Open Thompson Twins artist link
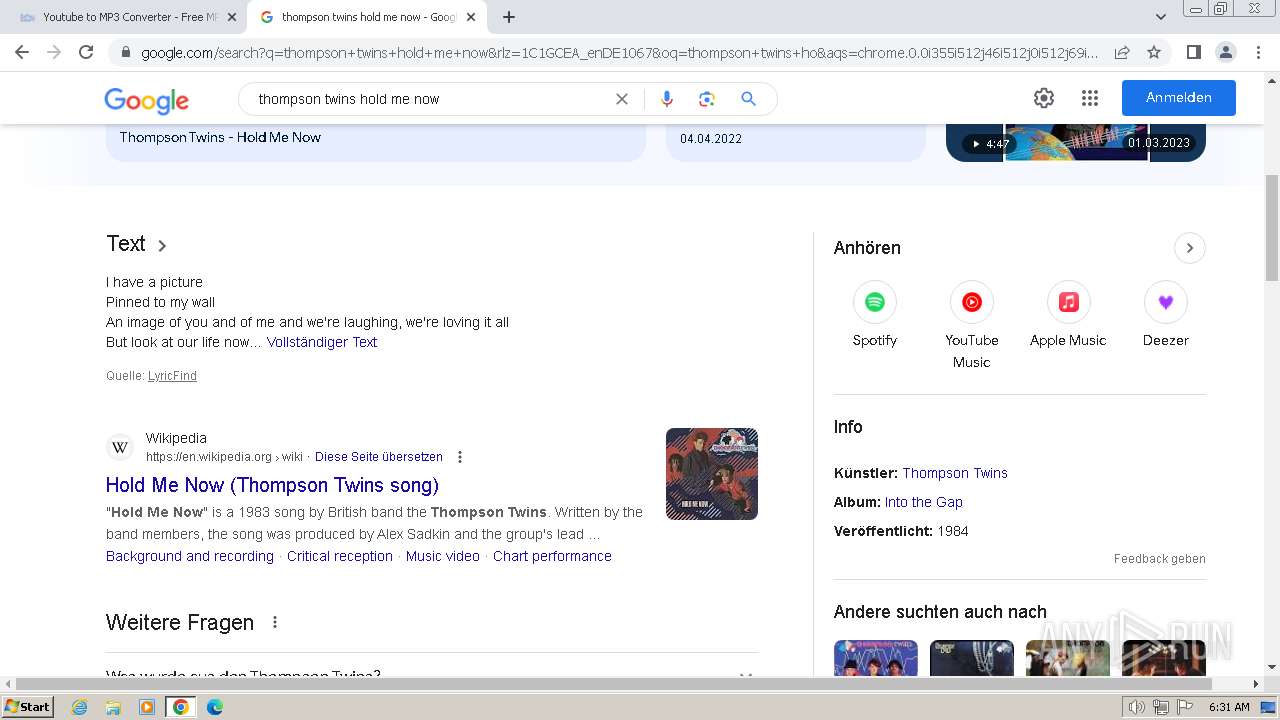The width and height of the screenshot is (1280, 720). (x=955, y=473)
